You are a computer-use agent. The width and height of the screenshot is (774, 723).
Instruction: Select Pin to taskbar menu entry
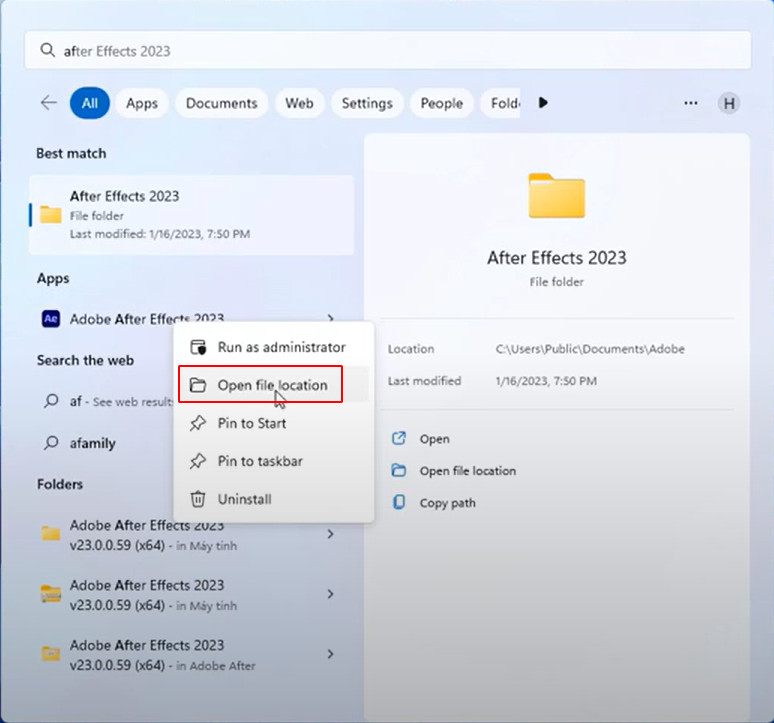coord(260,461)
